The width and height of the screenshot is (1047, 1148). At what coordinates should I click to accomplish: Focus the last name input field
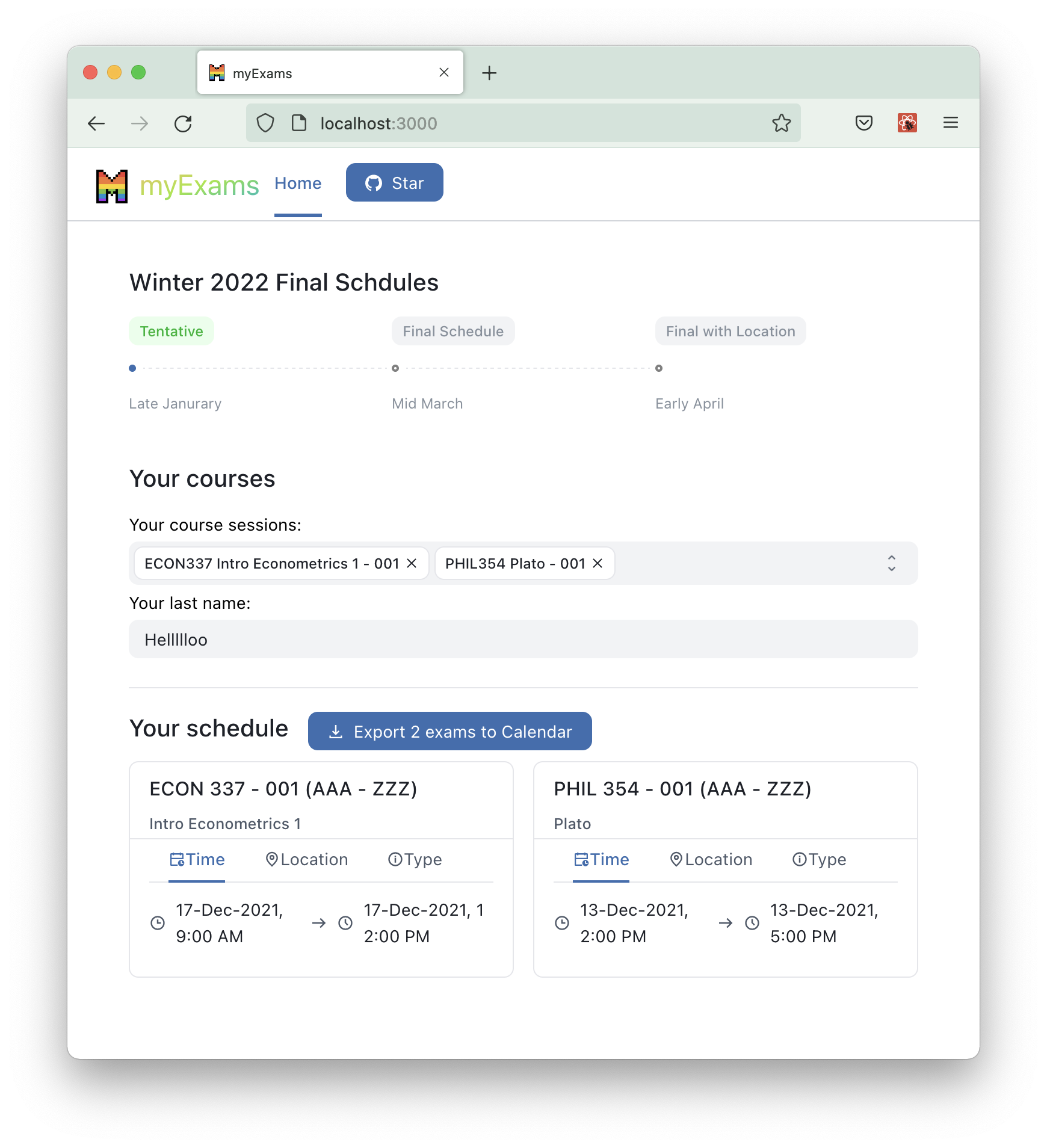(x=523, y=640)
